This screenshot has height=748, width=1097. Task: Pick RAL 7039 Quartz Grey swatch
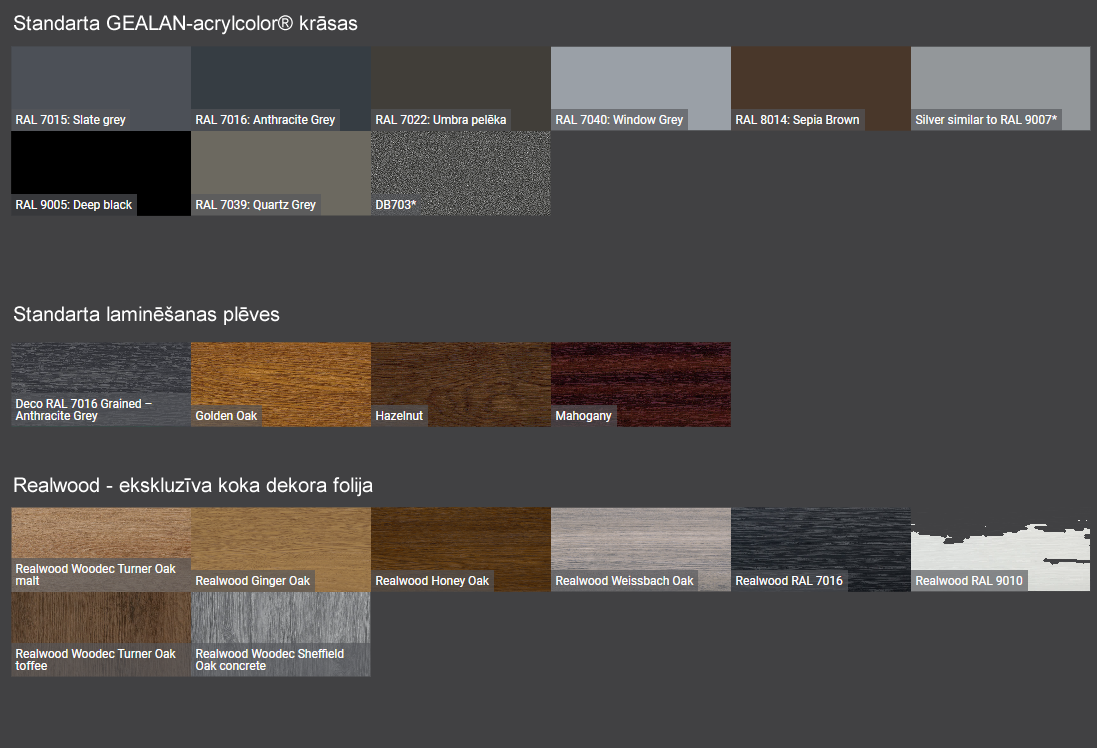click(281, 173)
